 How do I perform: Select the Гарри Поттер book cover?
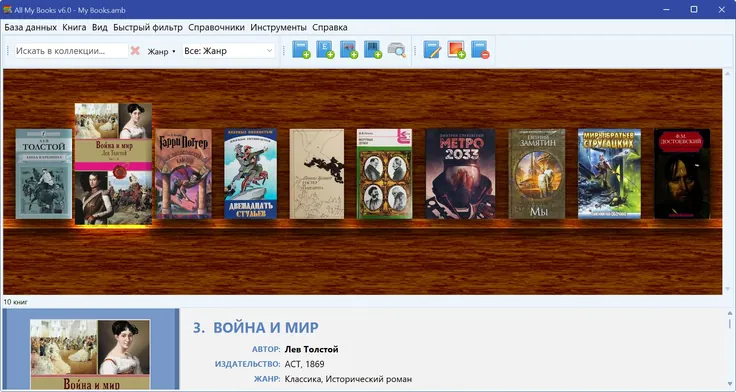click(183, 174)
